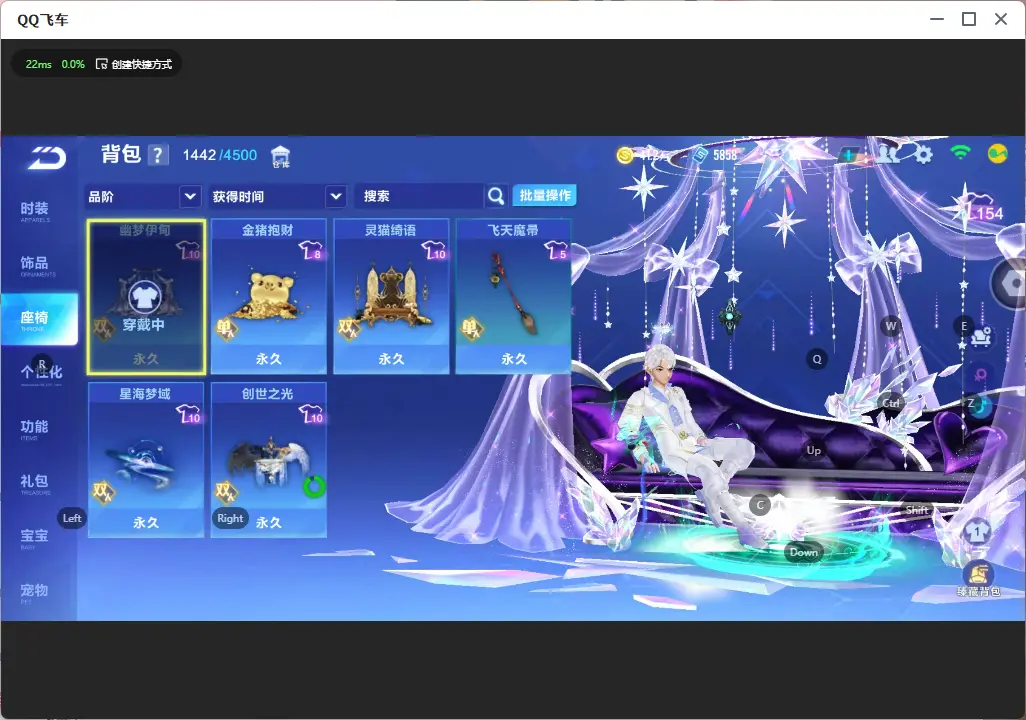Click the 0.0% packet loss indicator

coord(73,64)
